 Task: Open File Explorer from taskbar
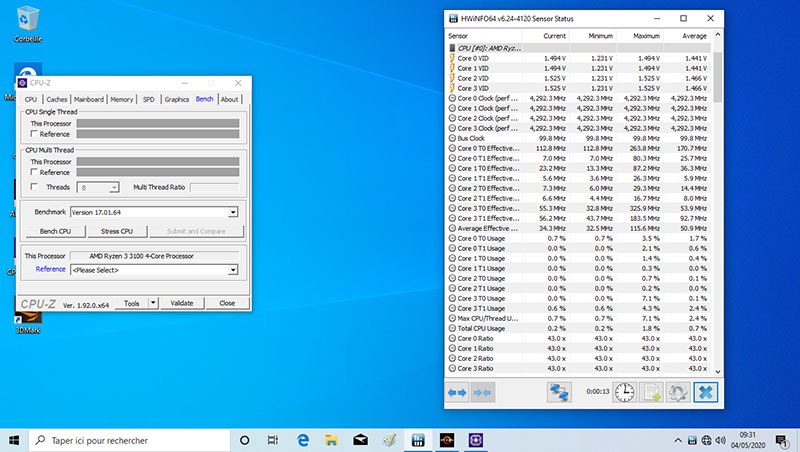click(332, 440)
